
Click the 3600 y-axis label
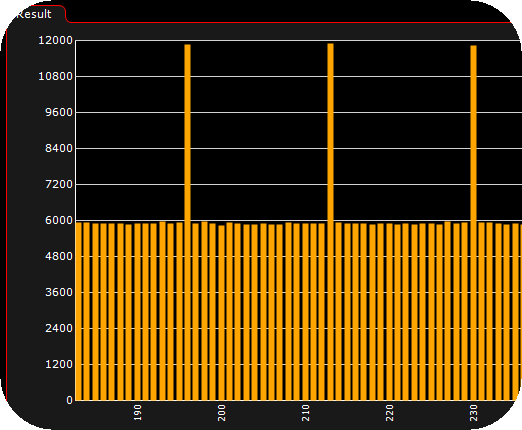[x=59, y=292]
